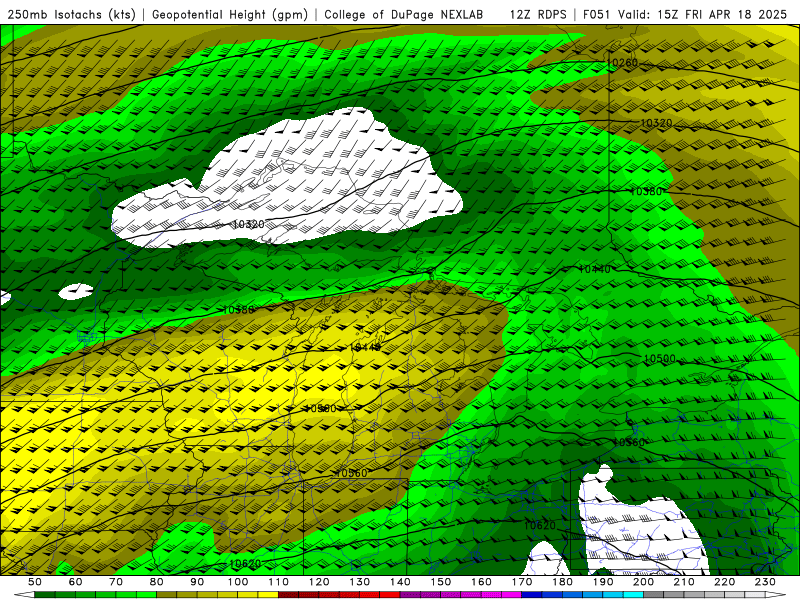The width and height of the screenshot is (800, 600).
Task: Click the 80 value on the color scale
Action: point(157,582)
